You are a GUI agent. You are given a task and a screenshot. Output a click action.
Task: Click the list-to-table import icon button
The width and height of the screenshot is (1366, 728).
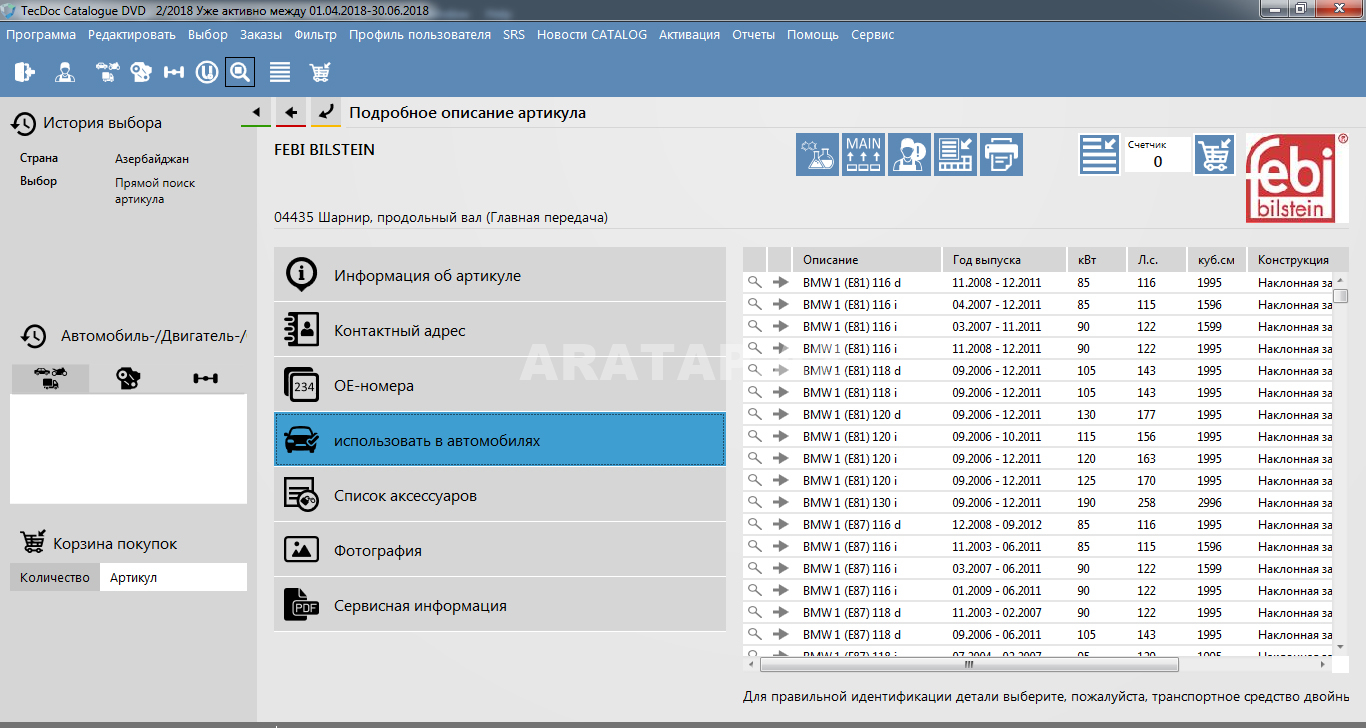pos(955,154)
